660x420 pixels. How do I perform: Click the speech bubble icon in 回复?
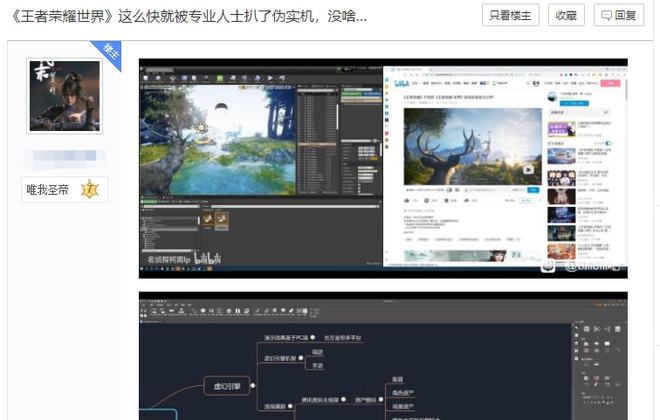[607, 16]
